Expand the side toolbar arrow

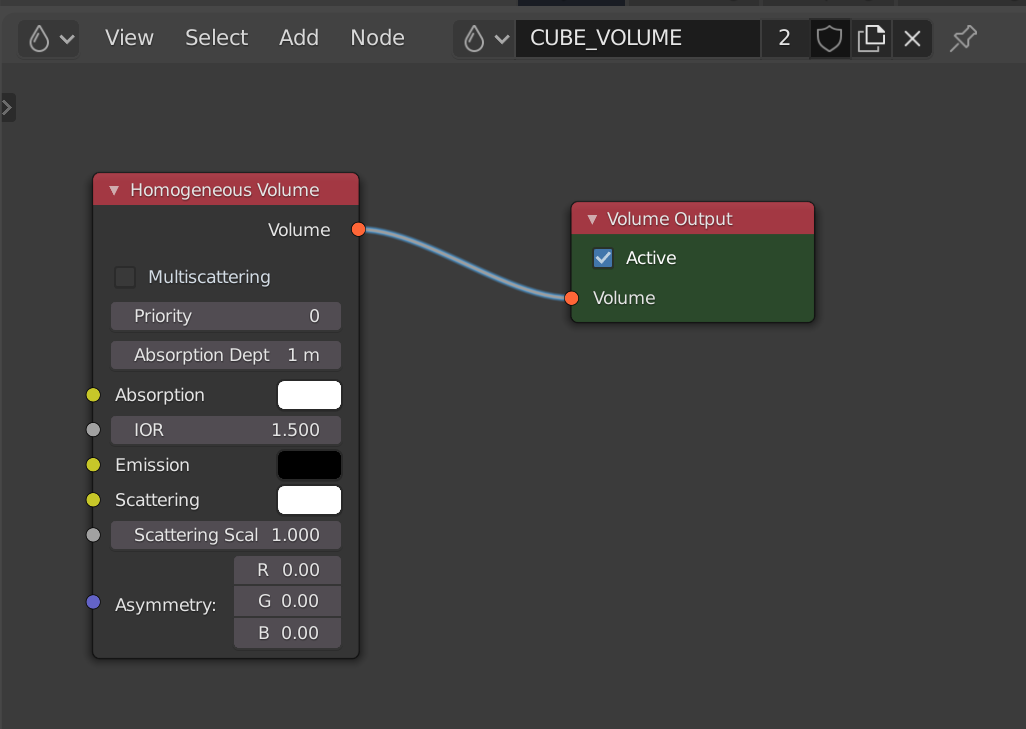click(x=8, y=107)
